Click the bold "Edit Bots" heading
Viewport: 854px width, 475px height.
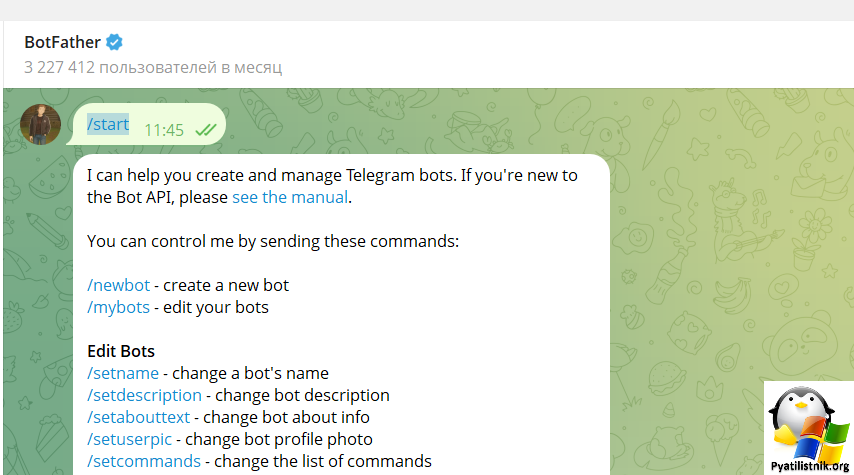[121, 351]
